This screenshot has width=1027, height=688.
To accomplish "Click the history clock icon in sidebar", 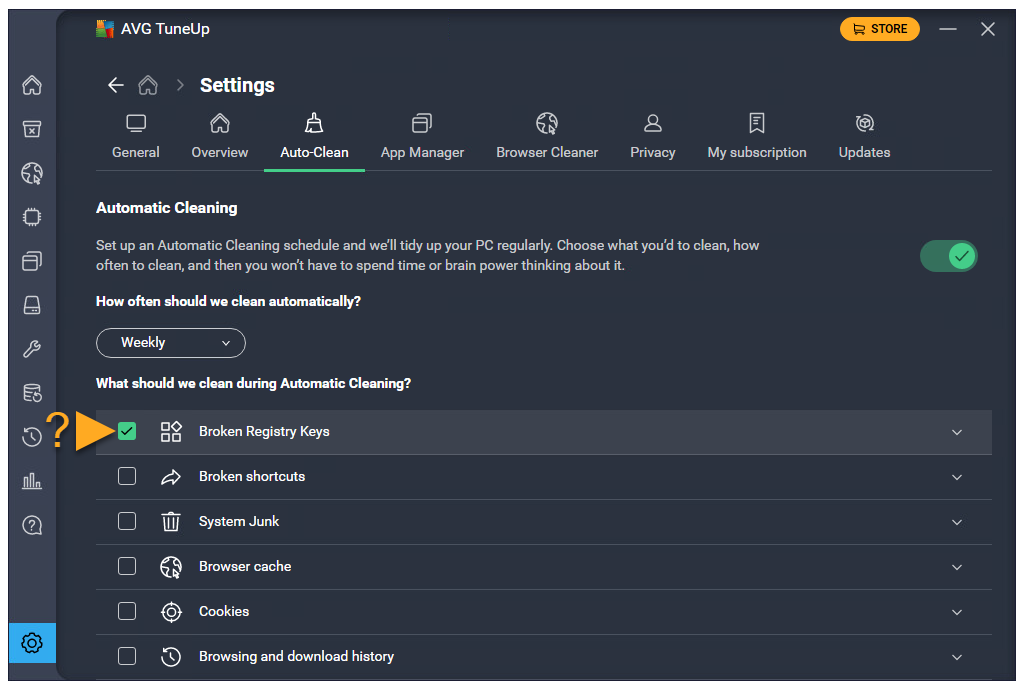I will 32,437.
